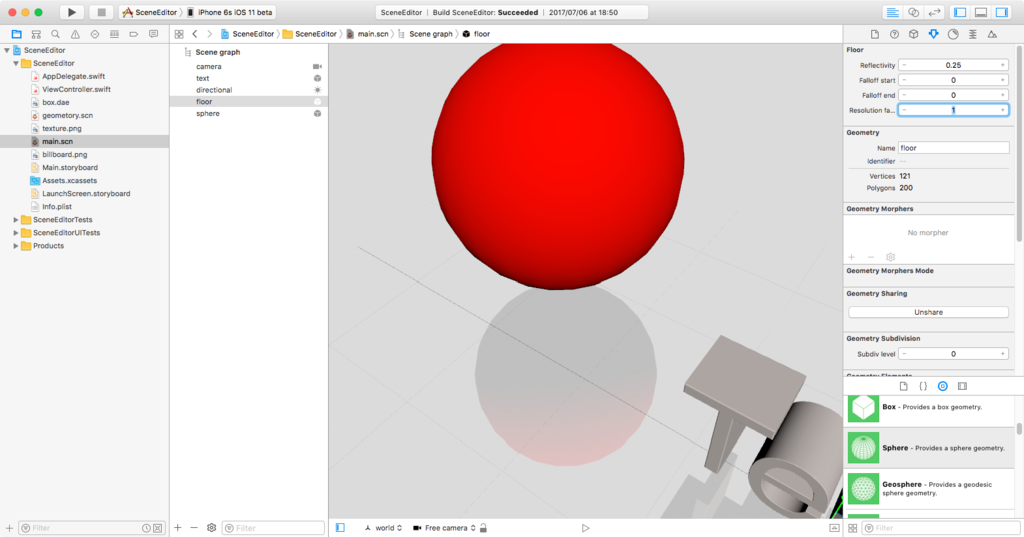
Task: Expand the SceneEditorUITests folder
Action: pyautogui.click(x=16, y=233)
